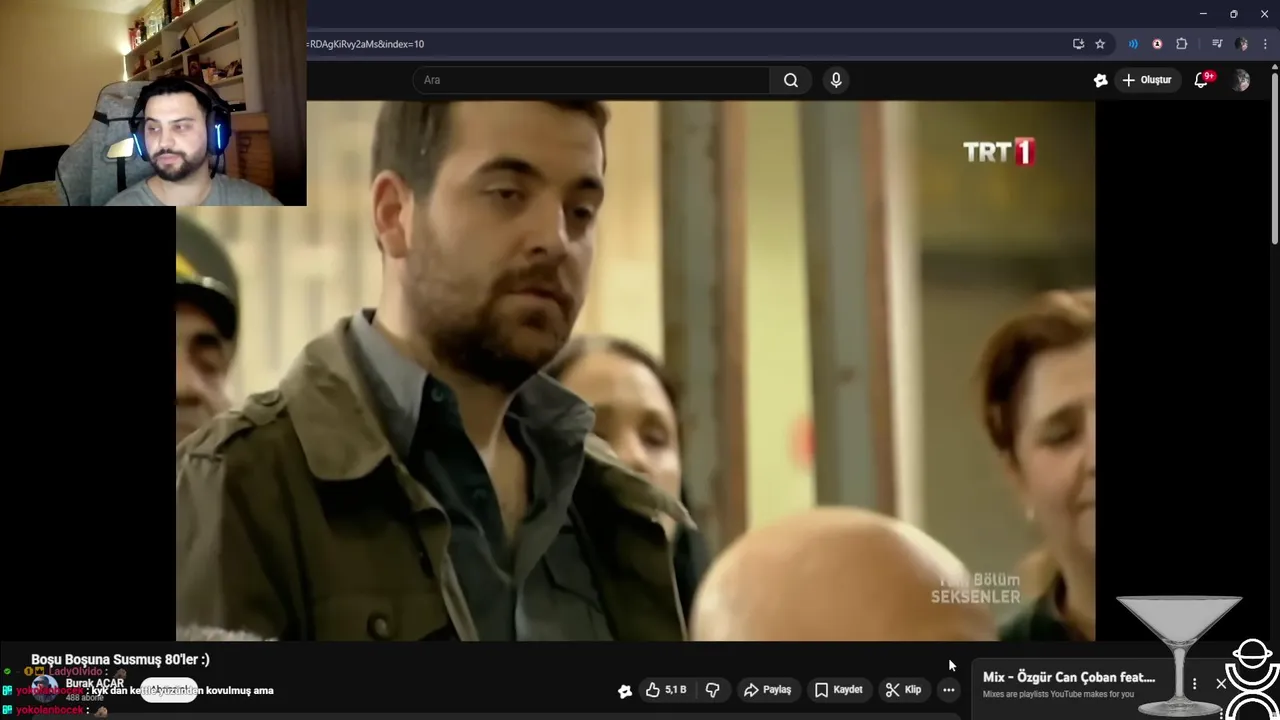This screenshot has height=720, width=1280.
Task: Open the Oluştur create menu
Action: [x=1146, y=80]
